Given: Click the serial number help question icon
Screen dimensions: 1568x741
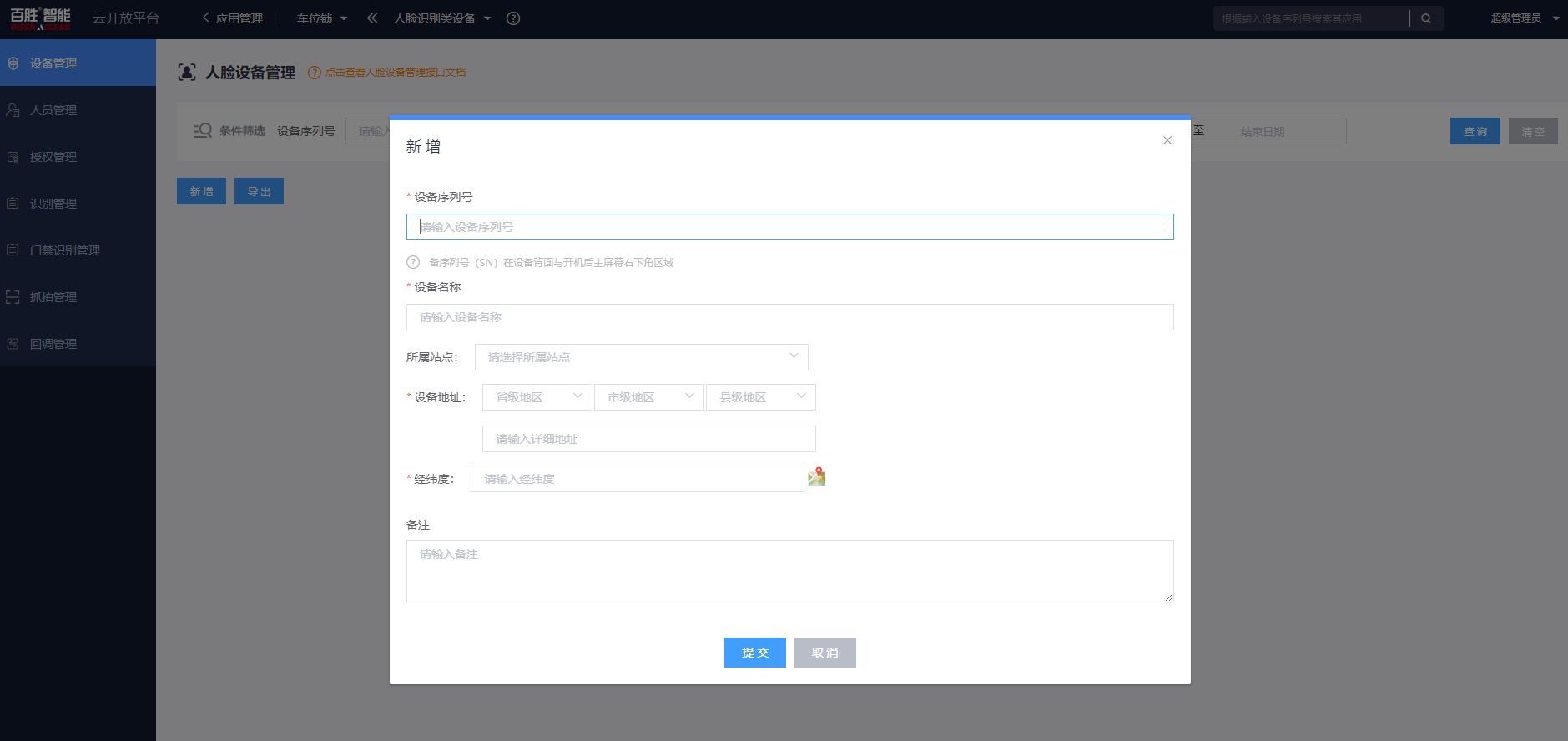Looking at the screenshot, I should pos(413,262).
